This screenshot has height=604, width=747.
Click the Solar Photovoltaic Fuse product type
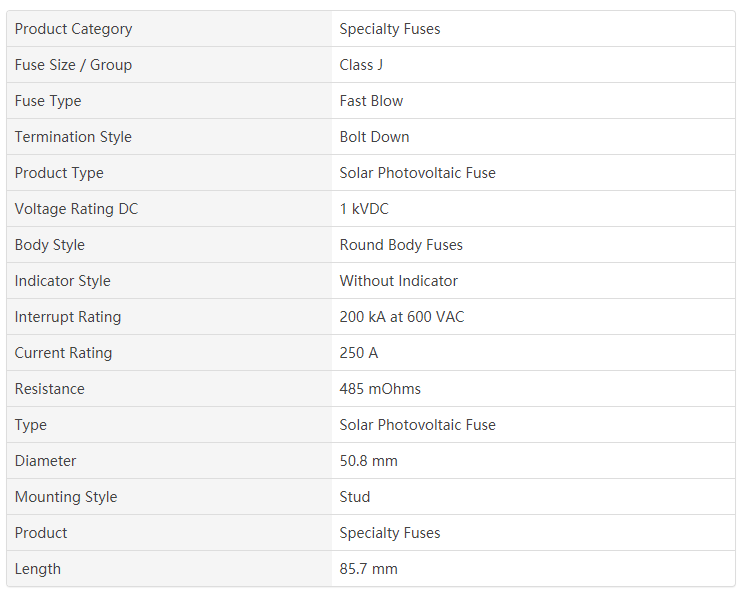(417, 173)
